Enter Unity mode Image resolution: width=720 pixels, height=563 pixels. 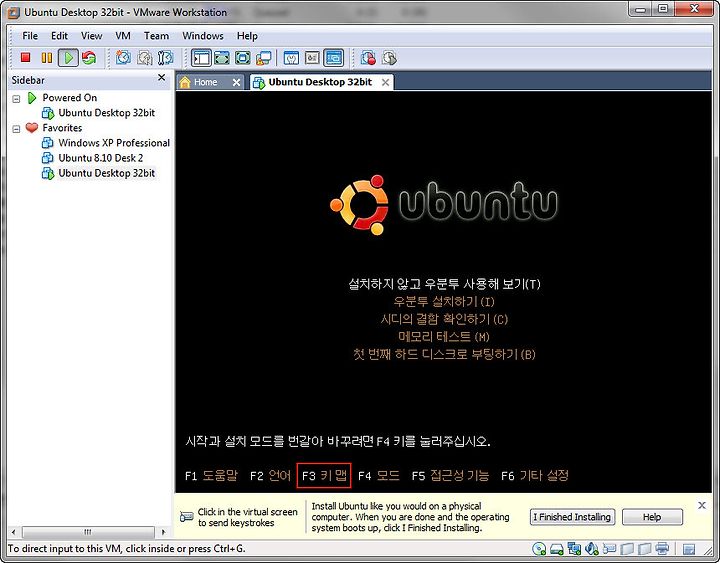(x=264, y=58)
